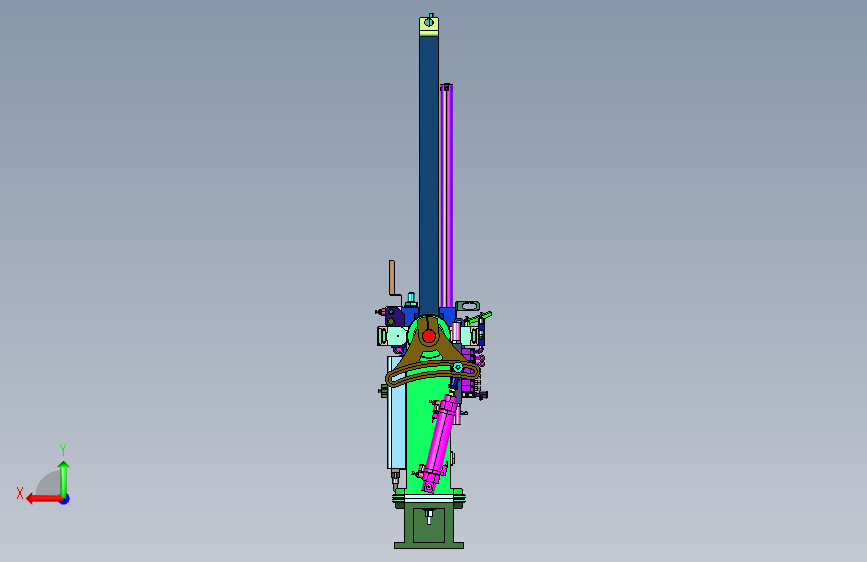The height and width of the screenshot is (562, 867).
Task: Select the gray arc plane of the triad
Action: point(48,483)
